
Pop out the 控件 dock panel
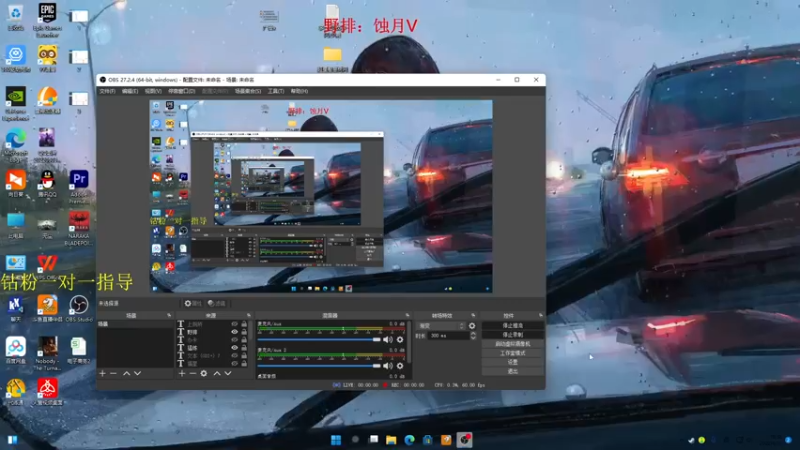point(541,316)
